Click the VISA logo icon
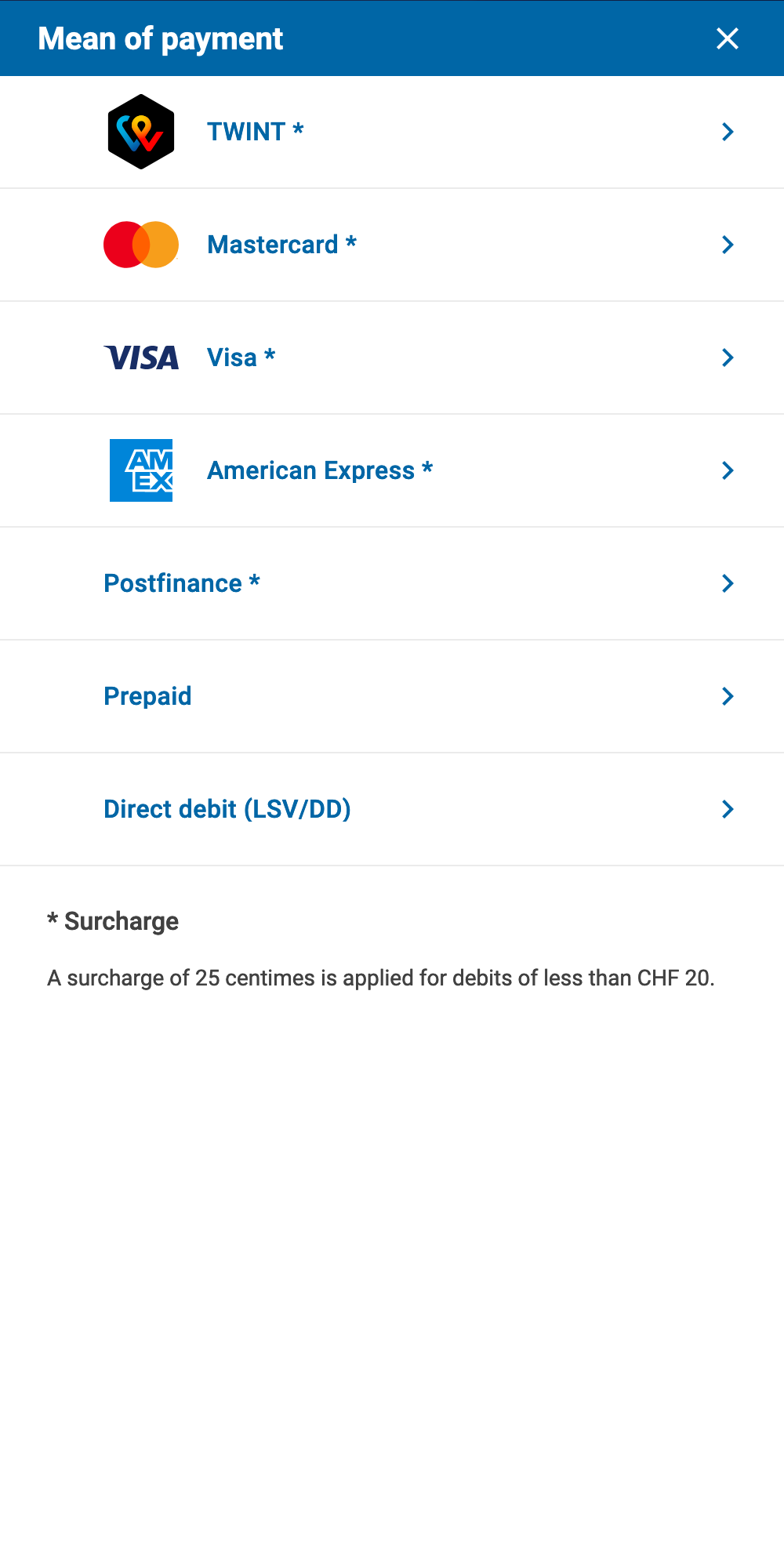 pos(141,358)
